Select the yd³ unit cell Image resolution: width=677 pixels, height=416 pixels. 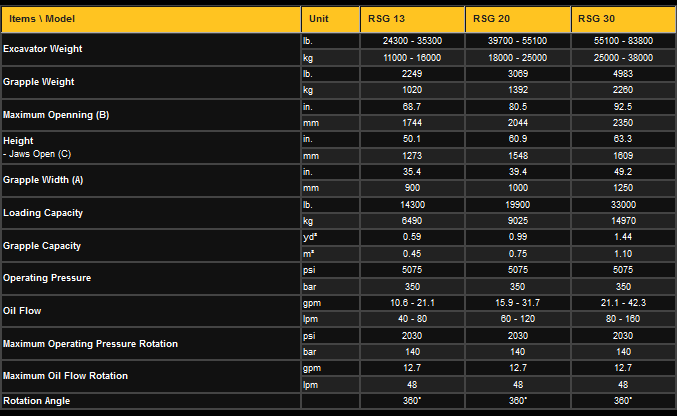[x=309, y=237]
